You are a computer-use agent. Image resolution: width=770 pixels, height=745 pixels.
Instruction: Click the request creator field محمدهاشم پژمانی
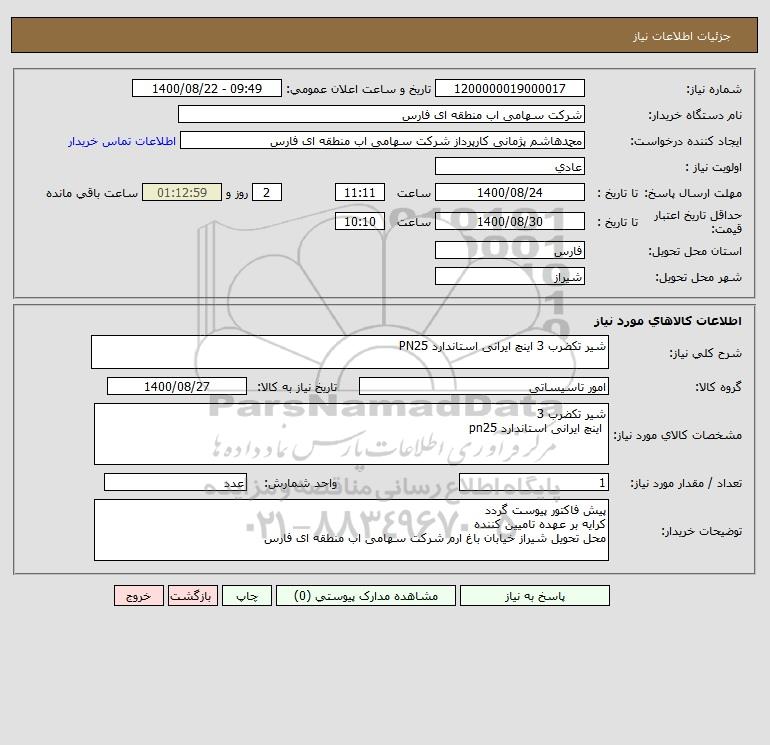pyautogui.click(x=383, y=140)
